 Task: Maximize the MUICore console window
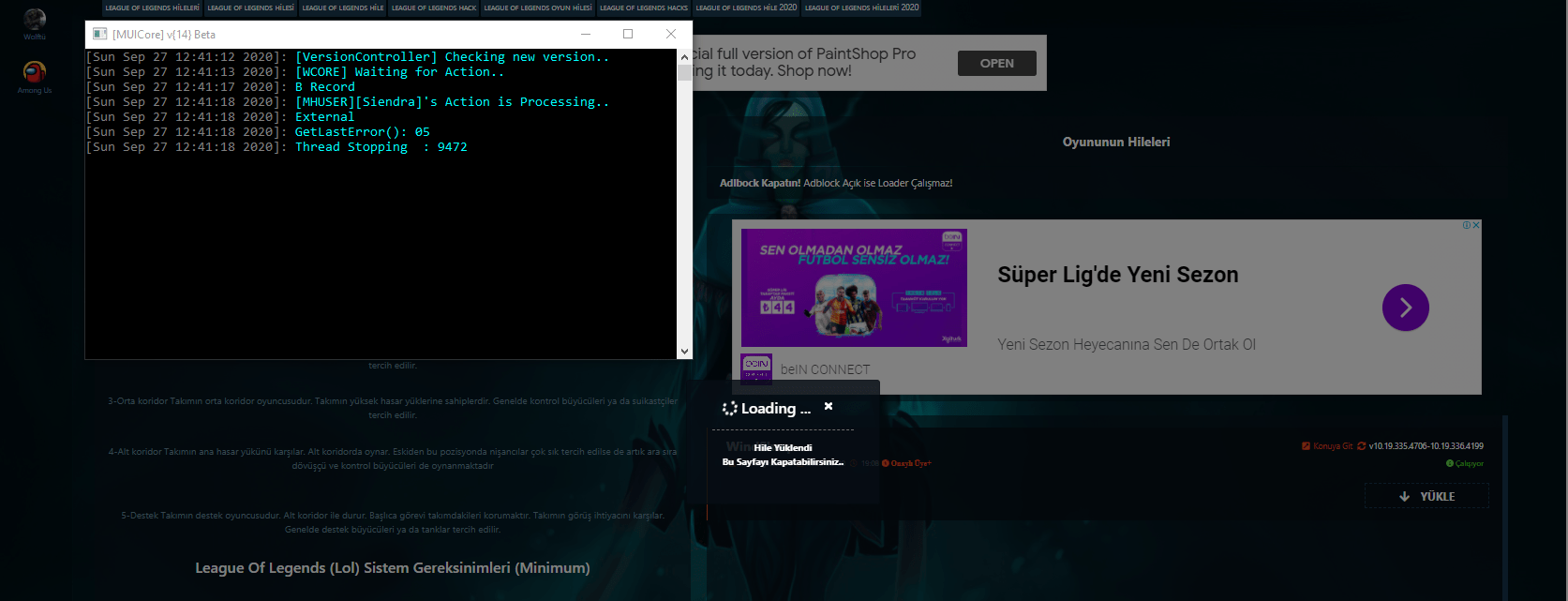pos(628,34)
